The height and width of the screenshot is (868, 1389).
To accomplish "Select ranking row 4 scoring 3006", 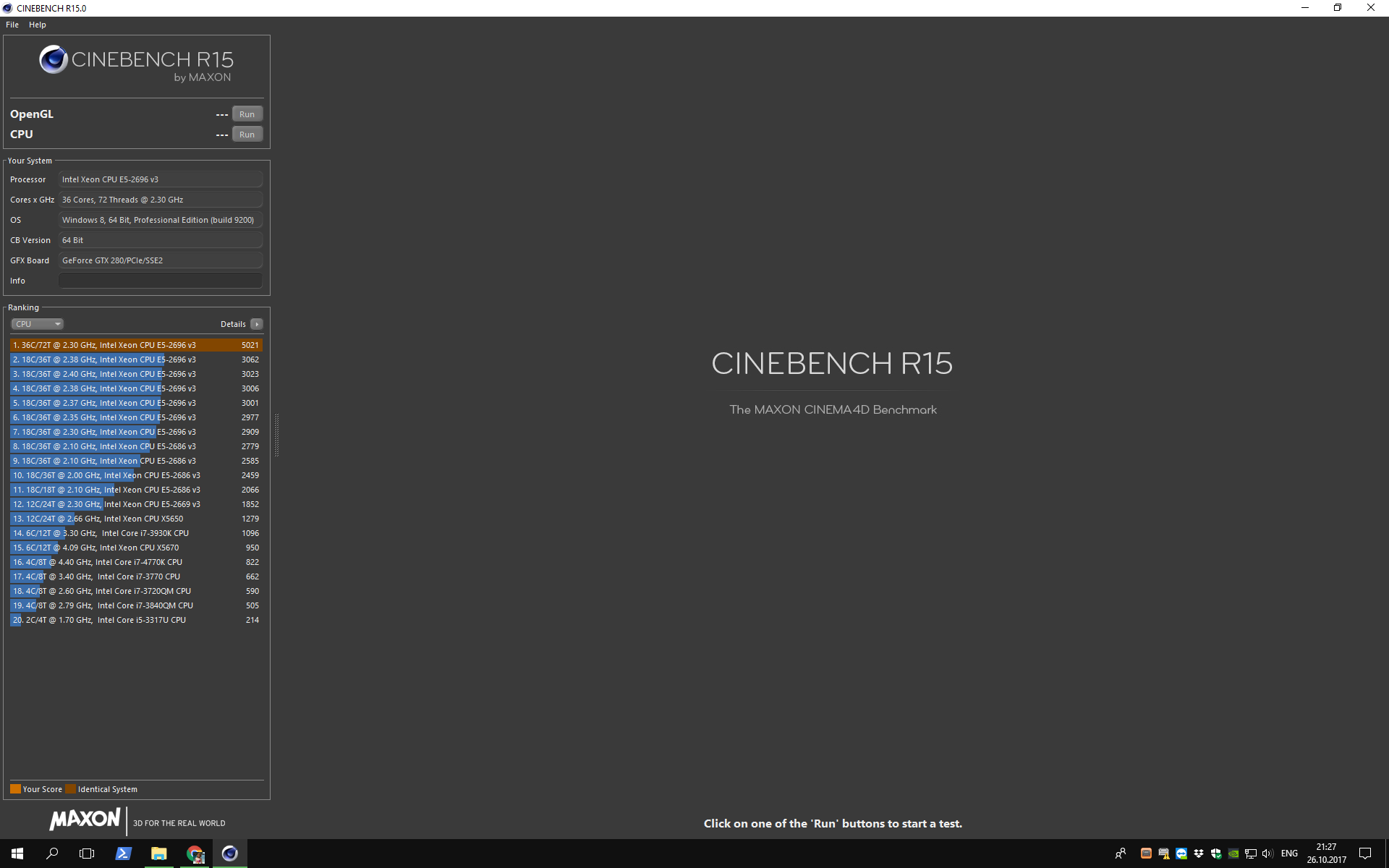I will (x=136, y=388).
